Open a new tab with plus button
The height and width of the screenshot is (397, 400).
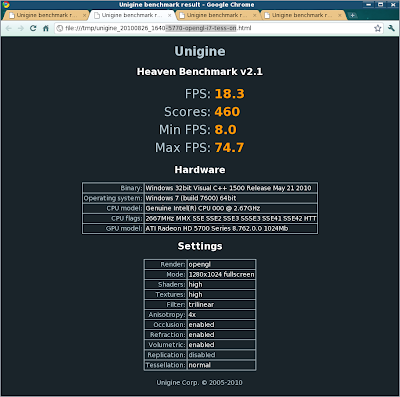(x=352, y=15)
